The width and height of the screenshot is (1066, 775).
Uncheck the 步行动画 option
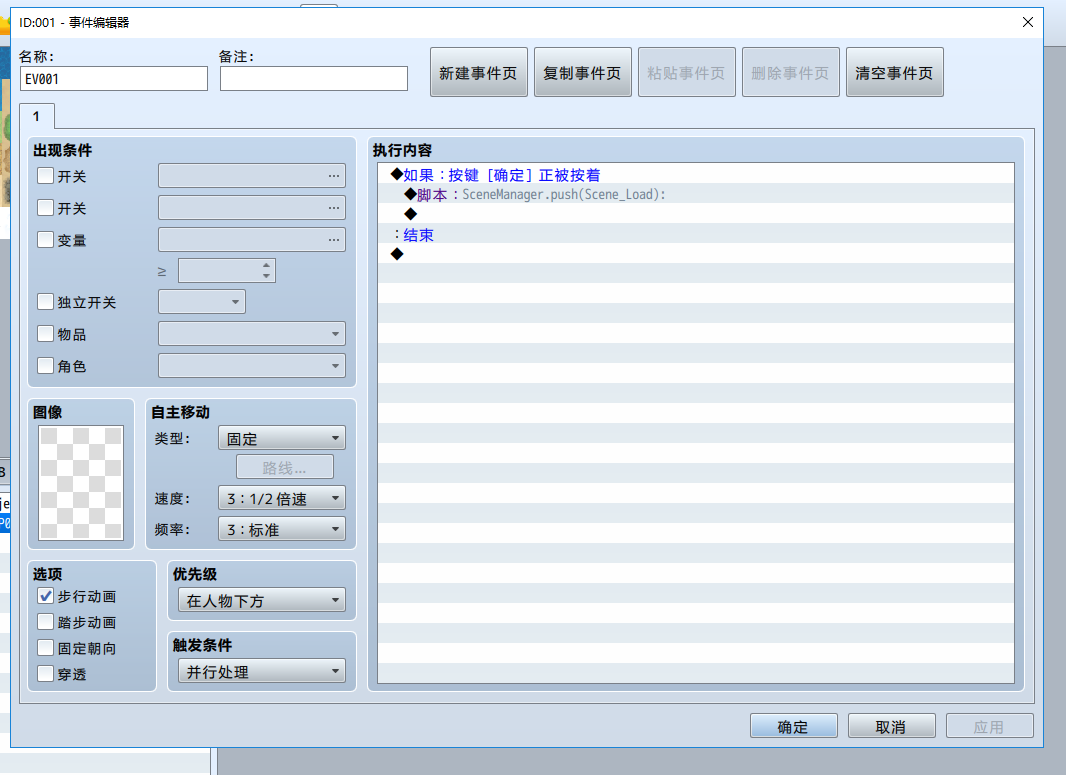46,596
